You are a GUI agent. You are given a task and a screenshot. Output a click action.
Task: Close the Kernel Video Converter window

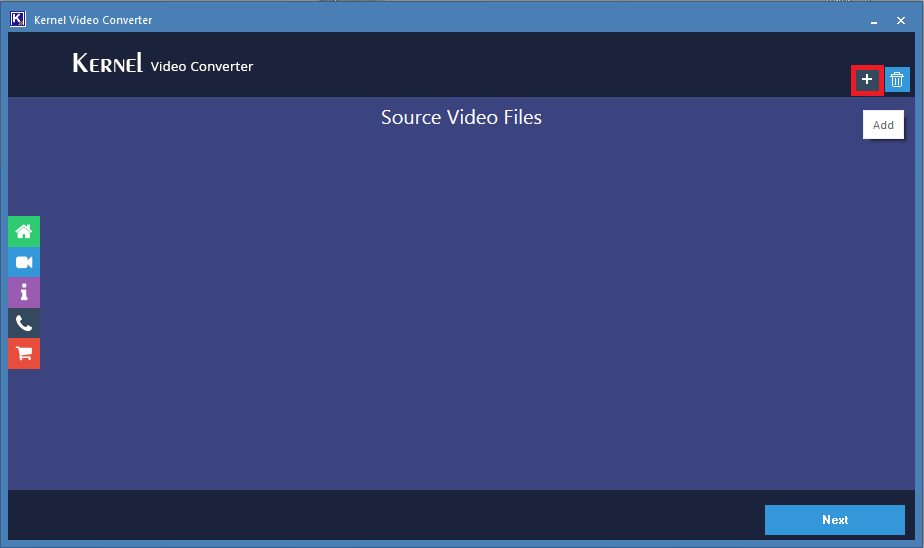(900, 21)
